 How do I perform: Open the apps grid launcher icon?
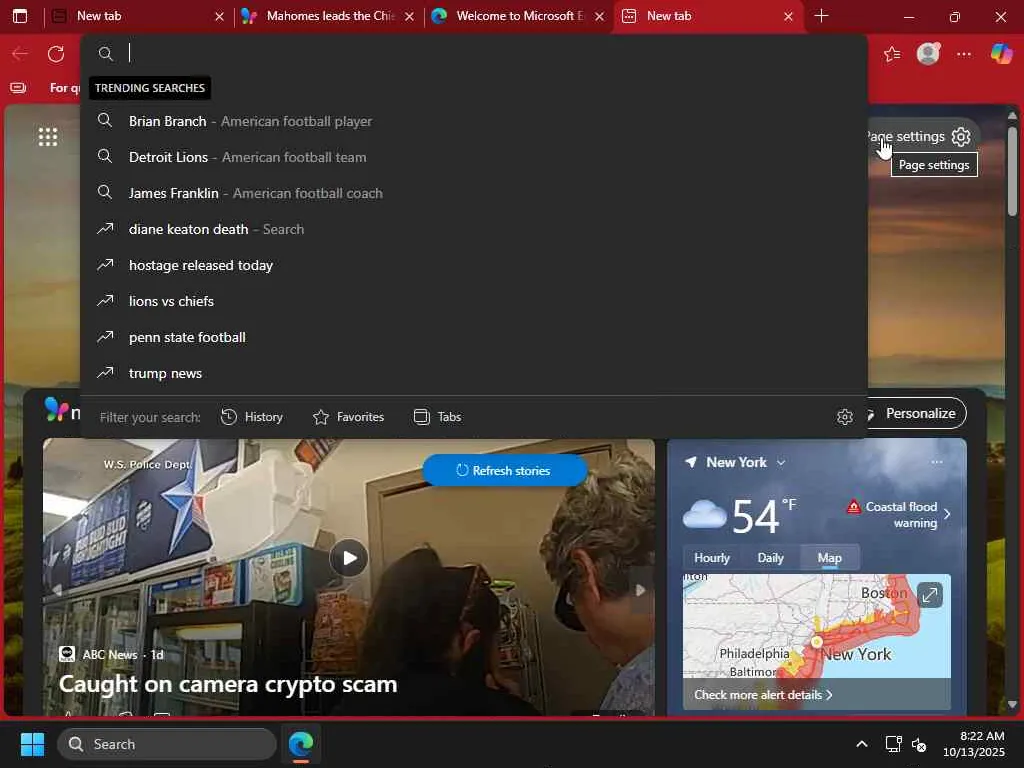point(48,136)
